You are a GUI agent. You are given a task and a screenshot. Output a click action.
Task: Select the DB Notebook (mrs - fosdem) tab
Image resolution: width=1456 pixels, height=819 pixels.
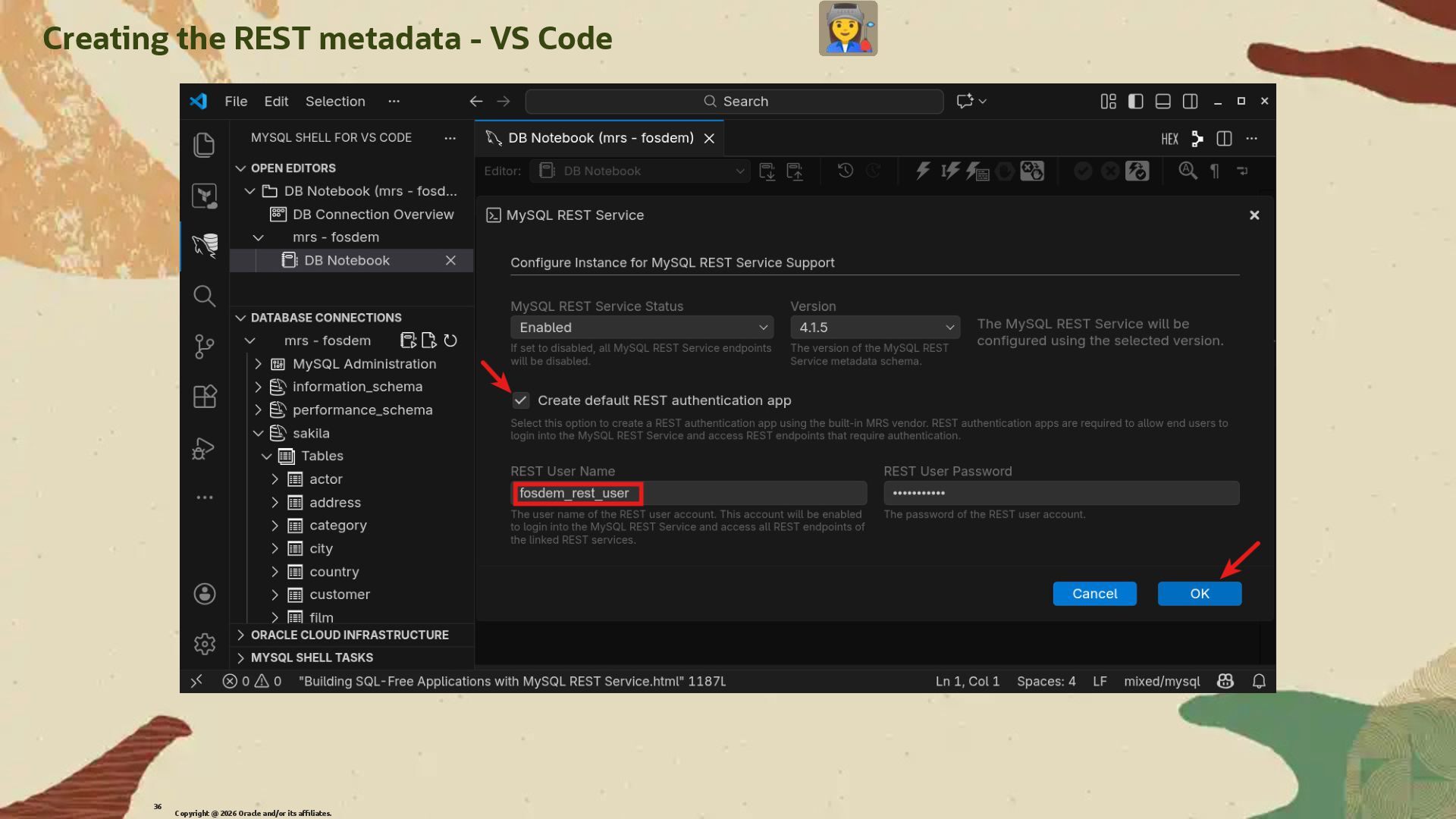[x=600, y=138]
